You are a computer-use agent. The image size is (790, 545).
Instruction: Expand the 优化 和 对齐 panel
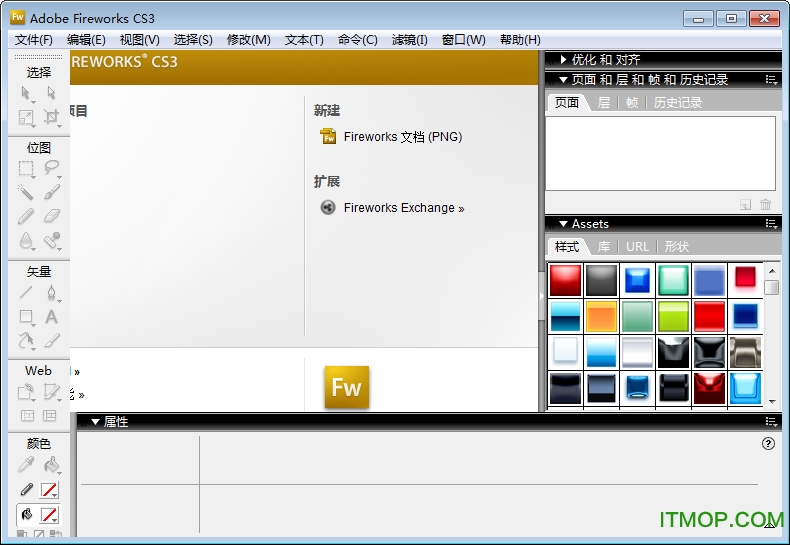pos(563,59)
